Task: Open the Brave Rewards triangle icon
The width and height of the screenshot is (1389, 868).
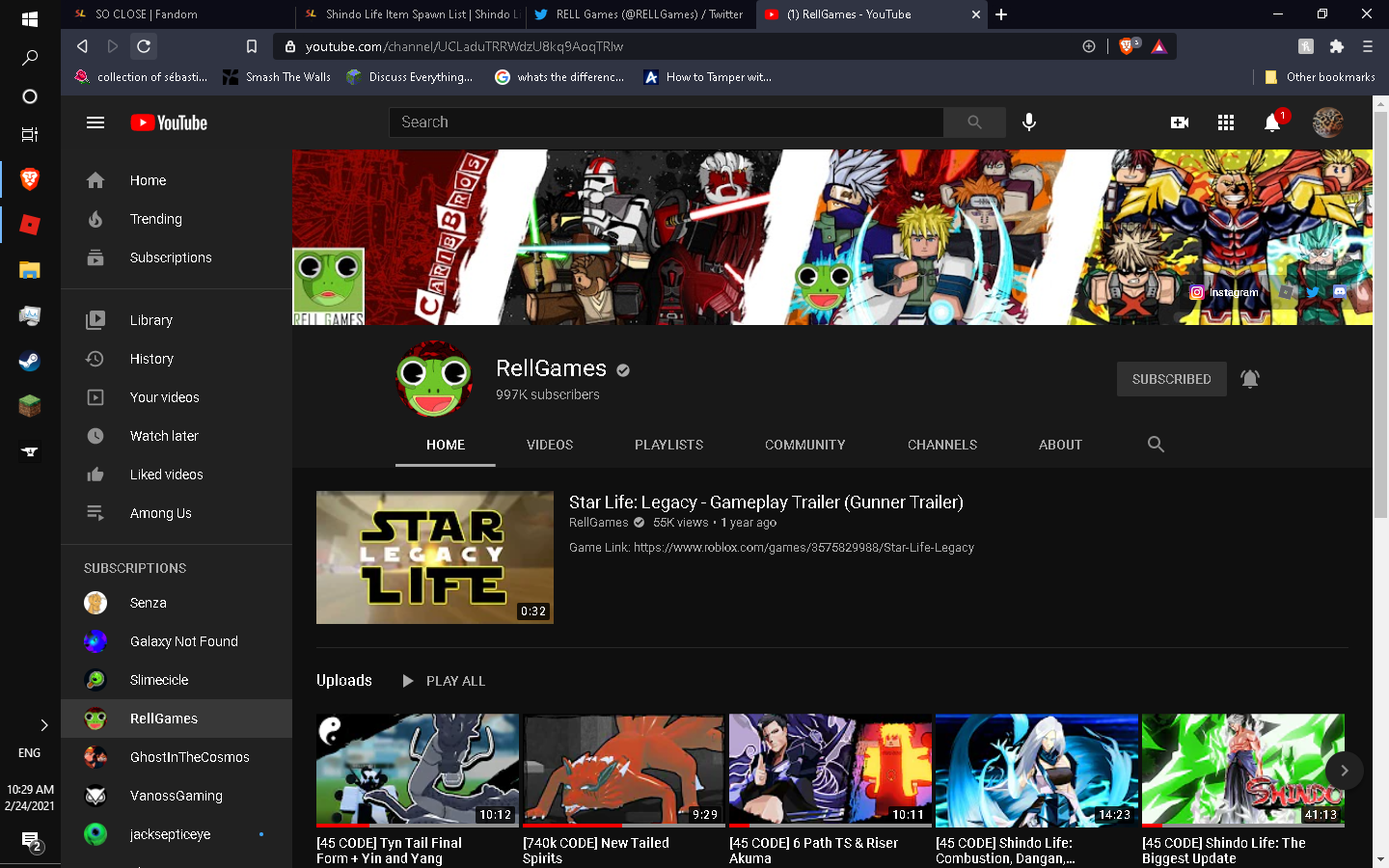Action: pyautogui.click(x=1158, y=46)
